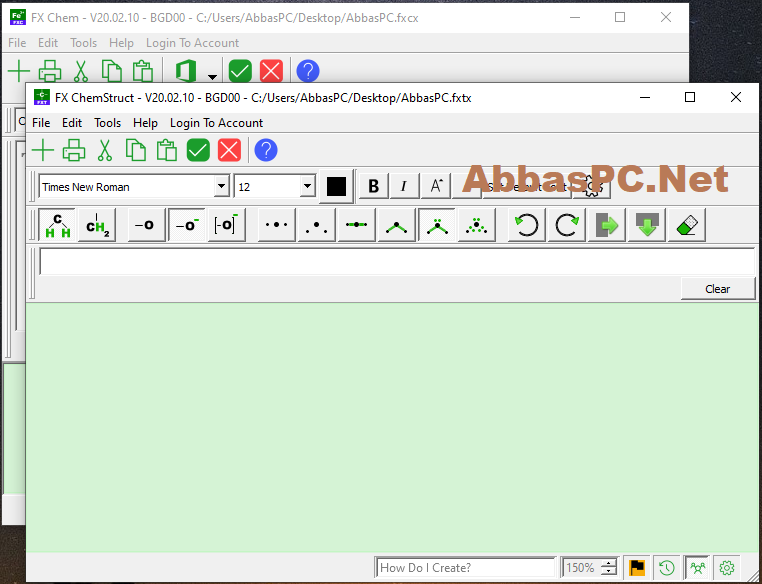The width and height of the screenshot is (762, 584).
Task: Click the green down-arrow flip icon
Action: 646,225
